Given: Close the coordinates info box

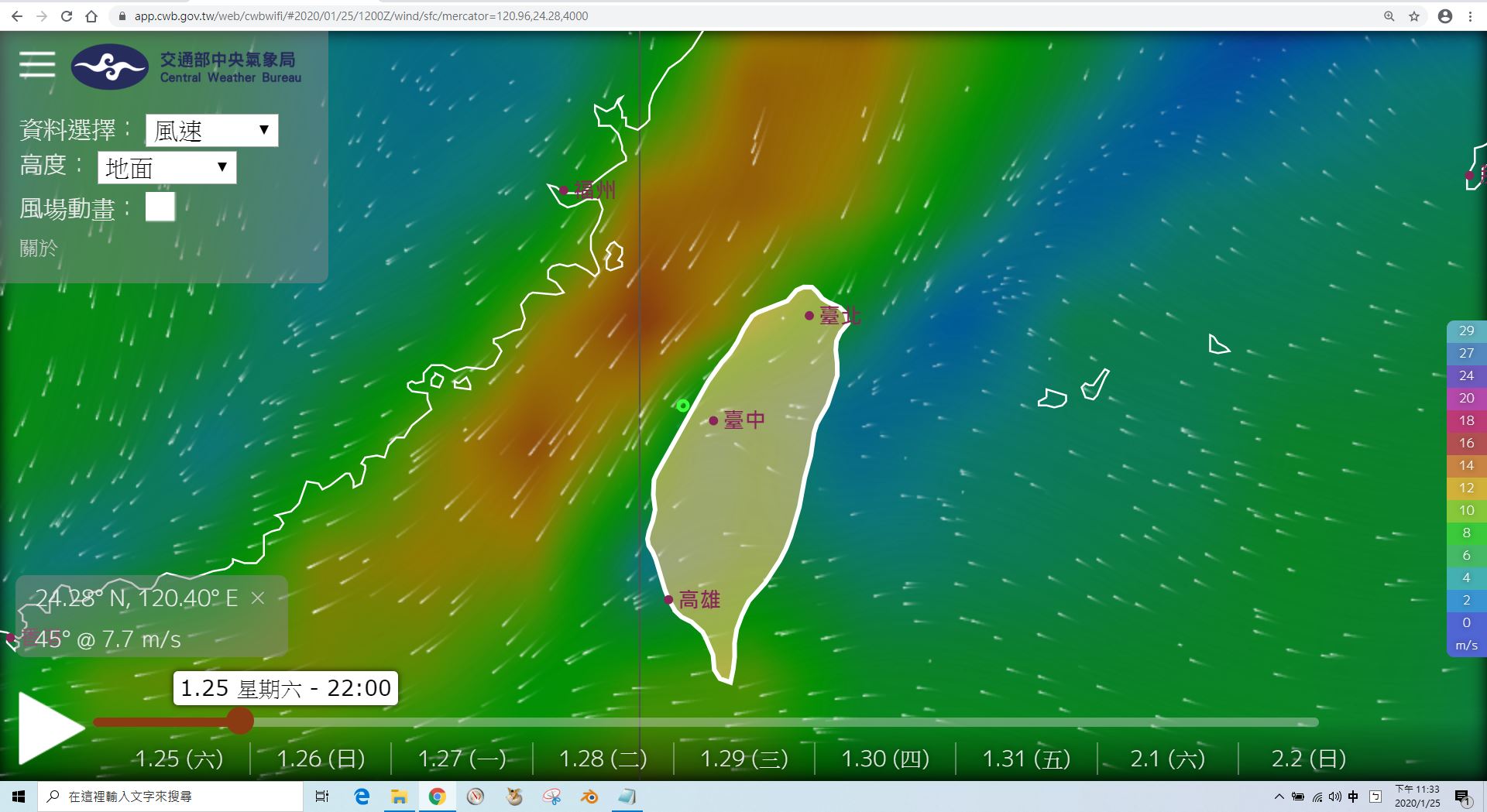Looking at the screenshot, I should coord(258,598).
